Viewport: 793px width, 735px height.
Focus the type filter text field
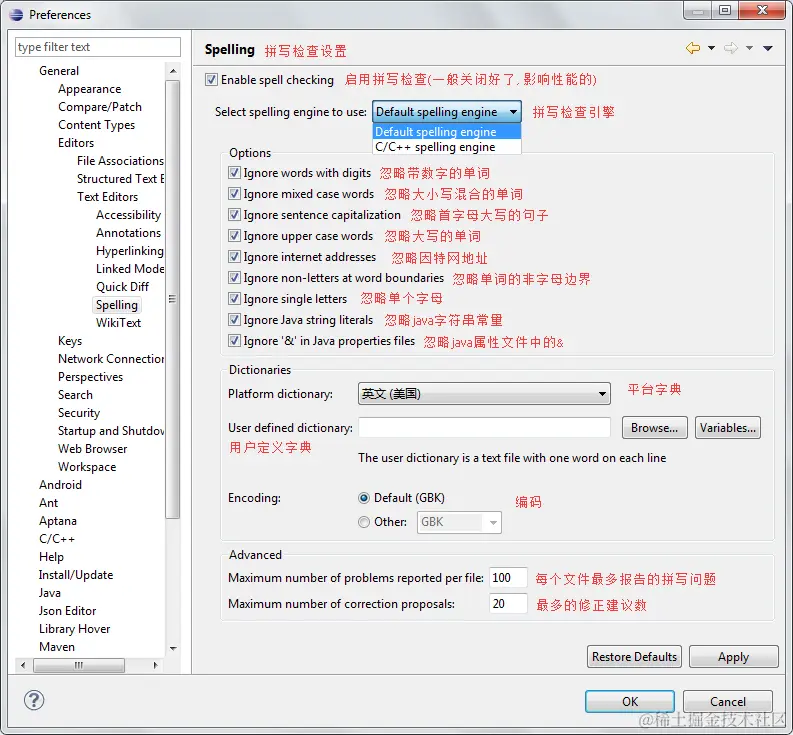click(98, 47)
